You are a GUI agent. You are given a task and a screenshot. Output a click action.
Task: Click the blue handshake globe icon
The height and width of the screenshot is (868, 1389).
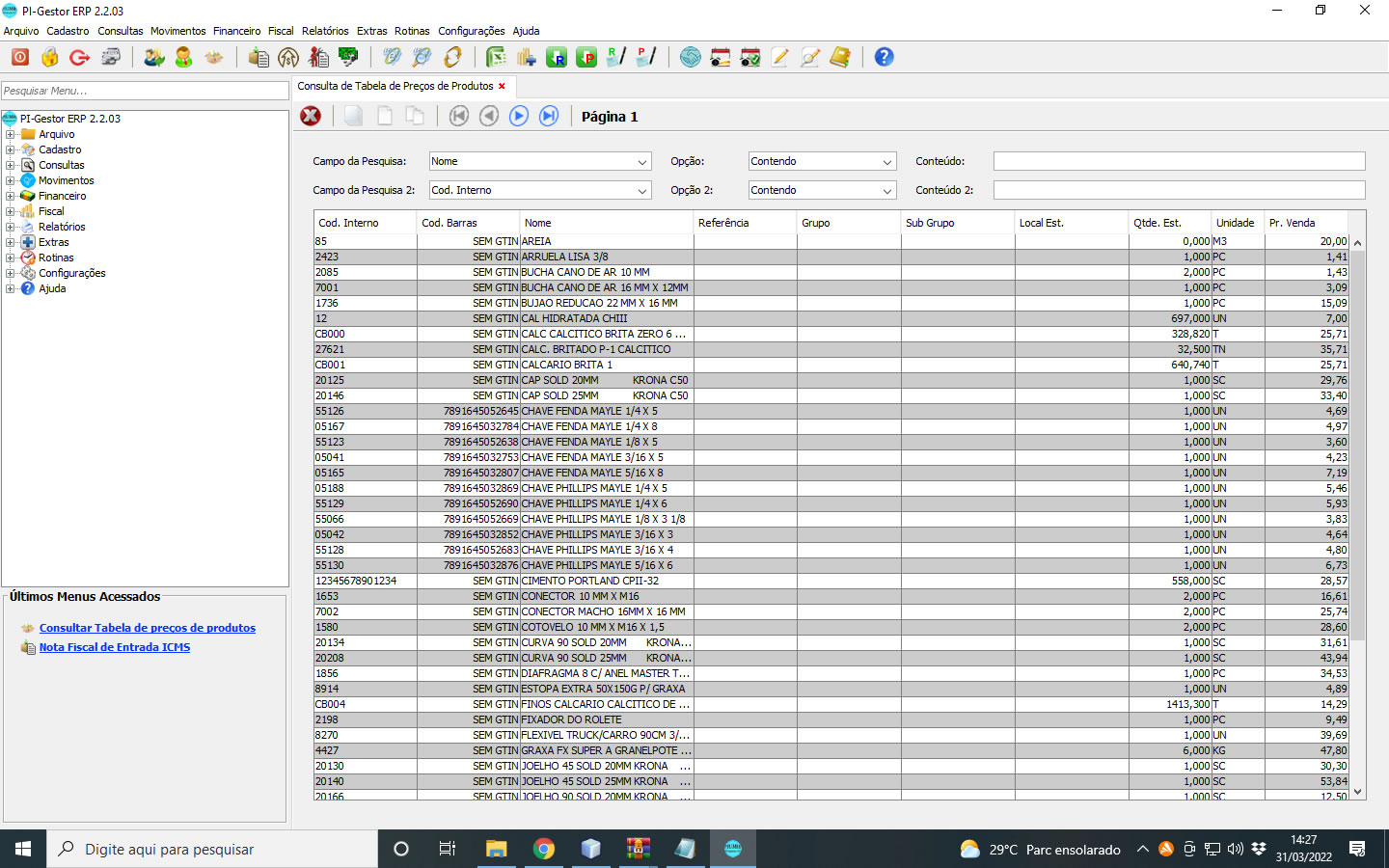pos(690,57)
